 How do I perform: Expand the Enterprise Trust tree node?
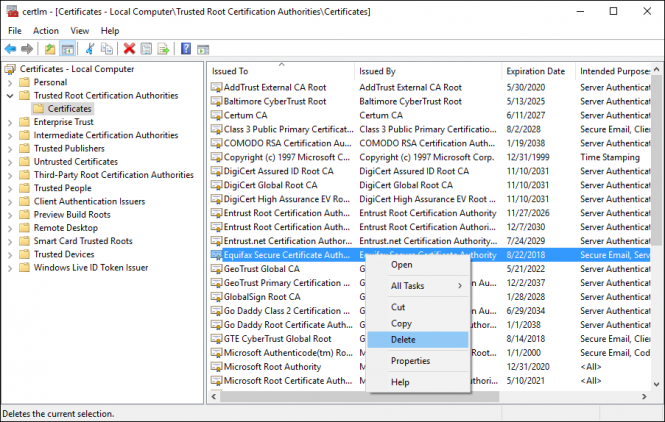coord(10,123)
